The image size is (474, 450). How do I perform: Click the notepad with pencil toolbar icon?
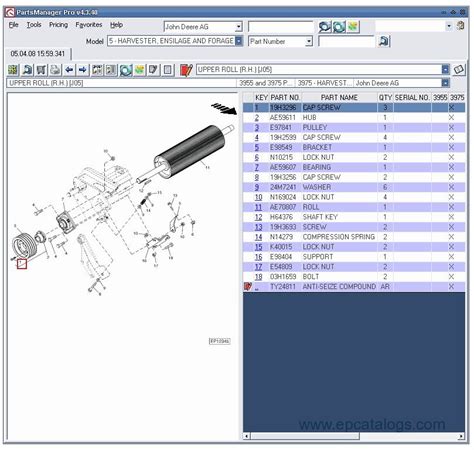pos(153,70)
